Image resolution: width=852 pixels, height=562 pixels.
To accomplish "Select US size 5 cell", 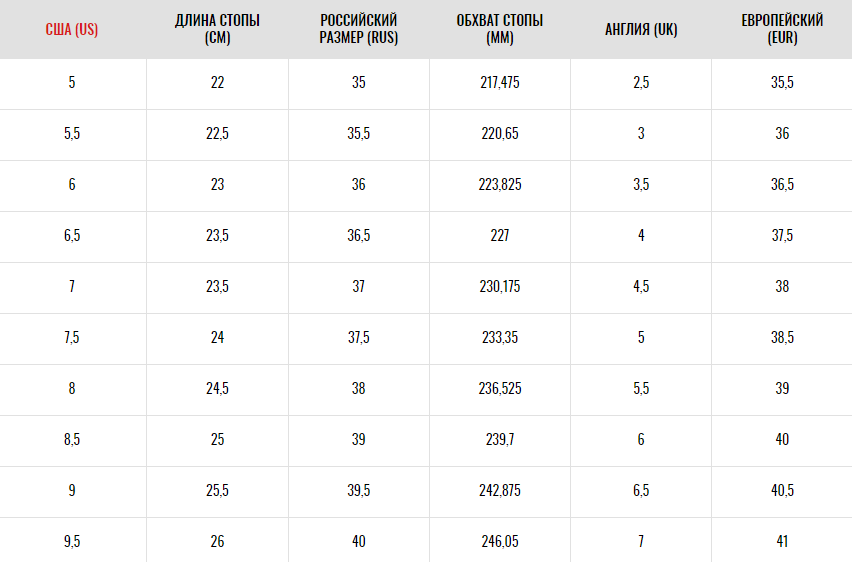I will point(72,83).
